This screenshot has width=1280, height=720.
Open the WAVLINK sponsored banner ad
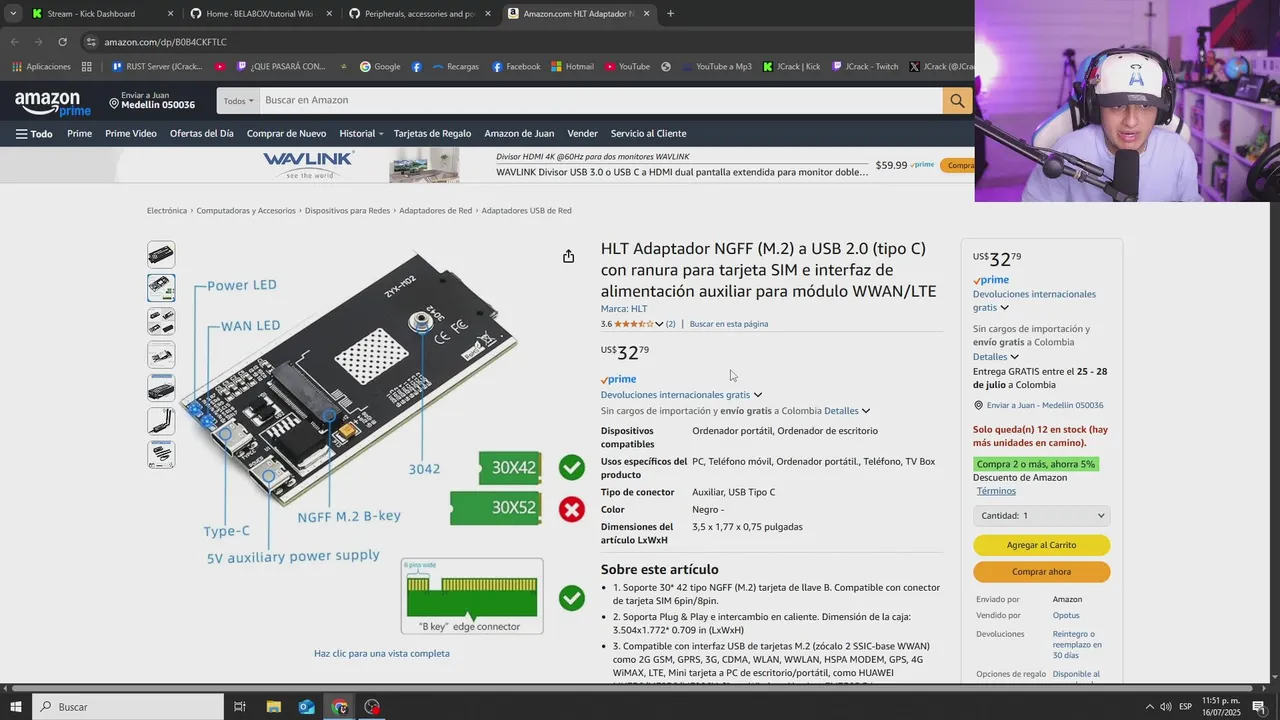[x=545, y=165]
